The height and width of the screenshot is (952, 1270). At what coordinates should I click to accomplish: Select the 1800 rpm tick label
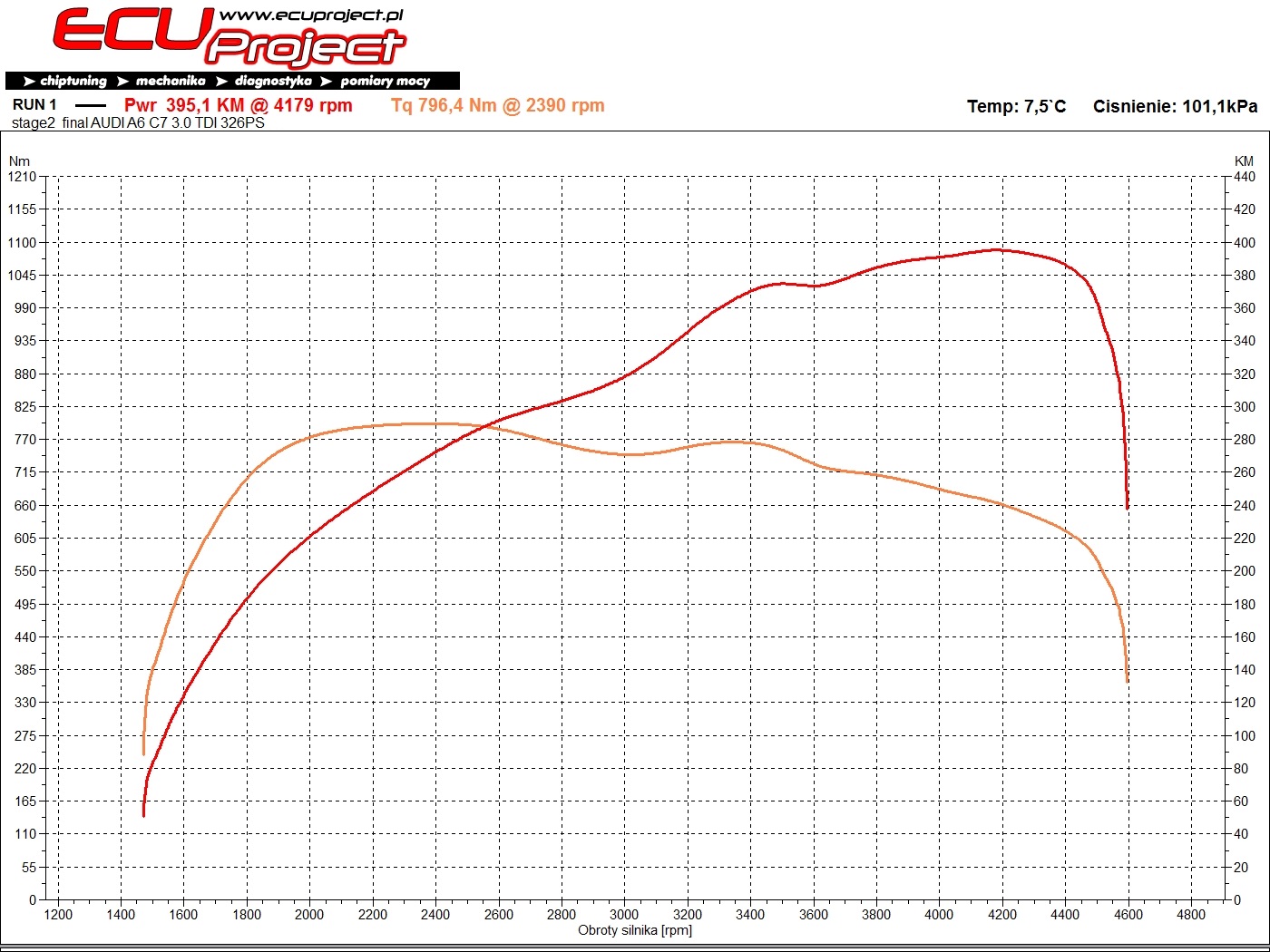[x=247, y=915]
